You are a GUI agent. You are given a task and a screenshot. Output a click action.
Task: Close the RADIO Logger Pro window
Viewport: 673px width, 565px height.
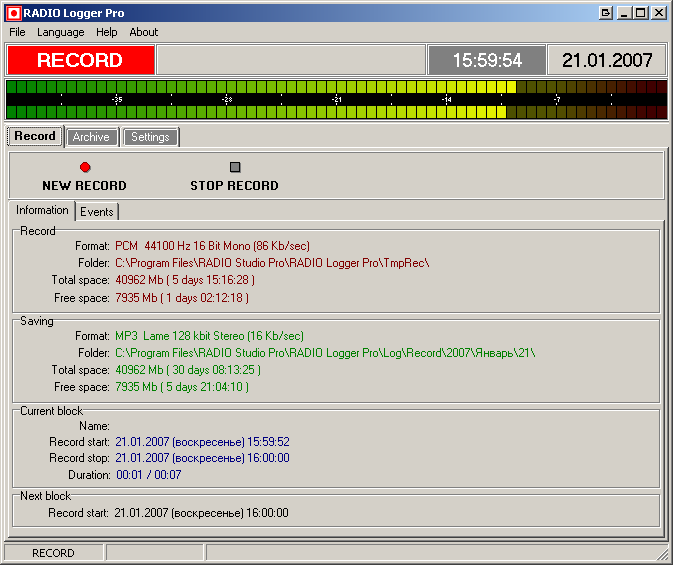coord(659,13)
